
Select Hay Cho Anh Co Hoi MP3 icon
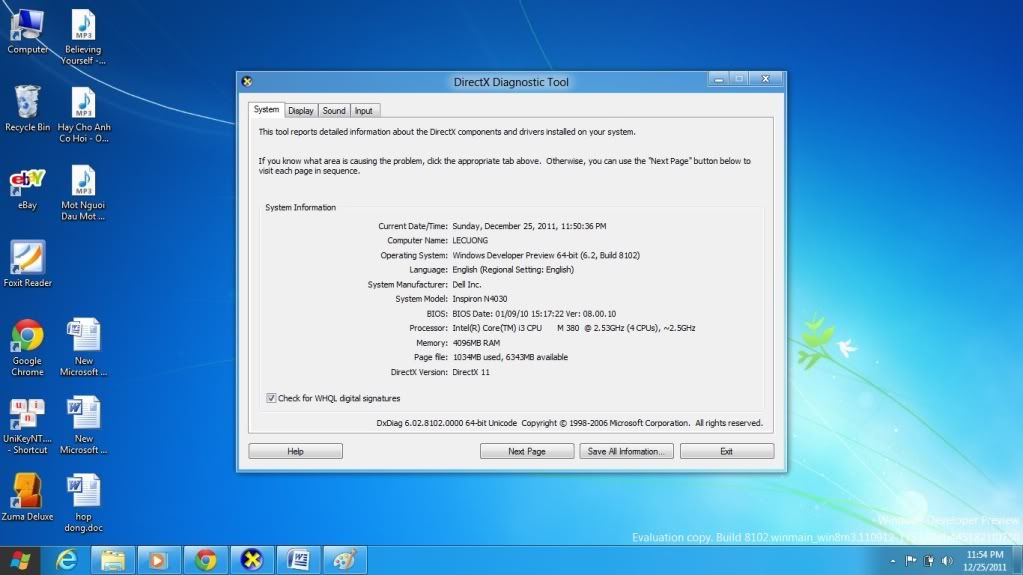point(84,114)
